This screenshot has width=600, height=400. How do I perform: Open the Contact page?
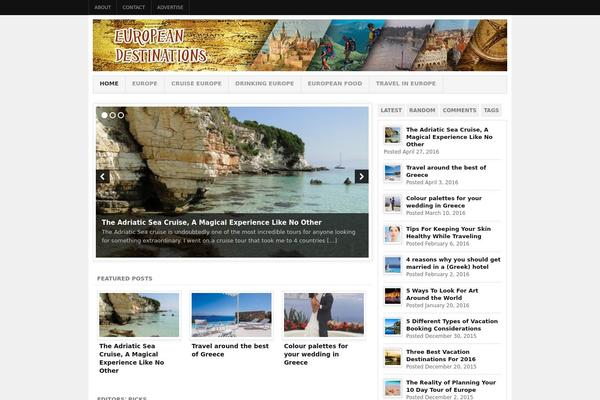(x=134, y=7)
